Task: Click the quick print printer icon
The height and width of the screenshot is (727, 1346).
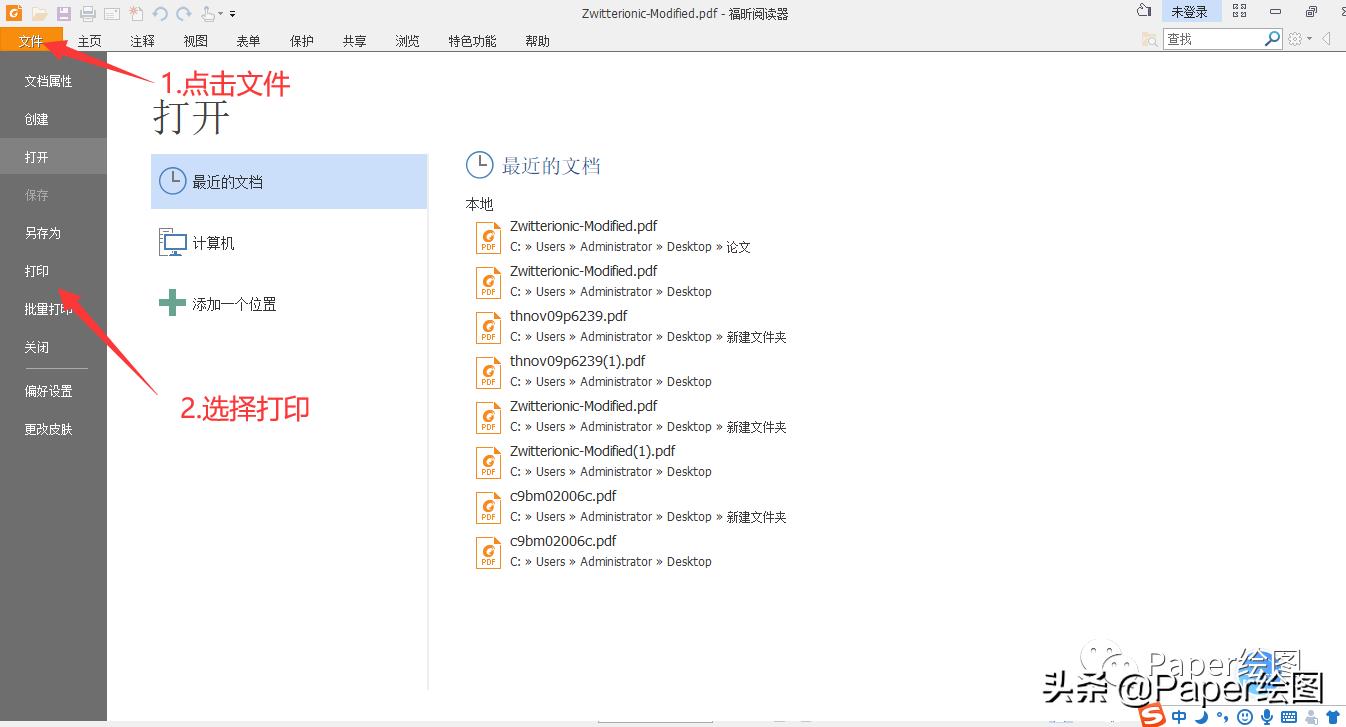Action: click(86, 12)
